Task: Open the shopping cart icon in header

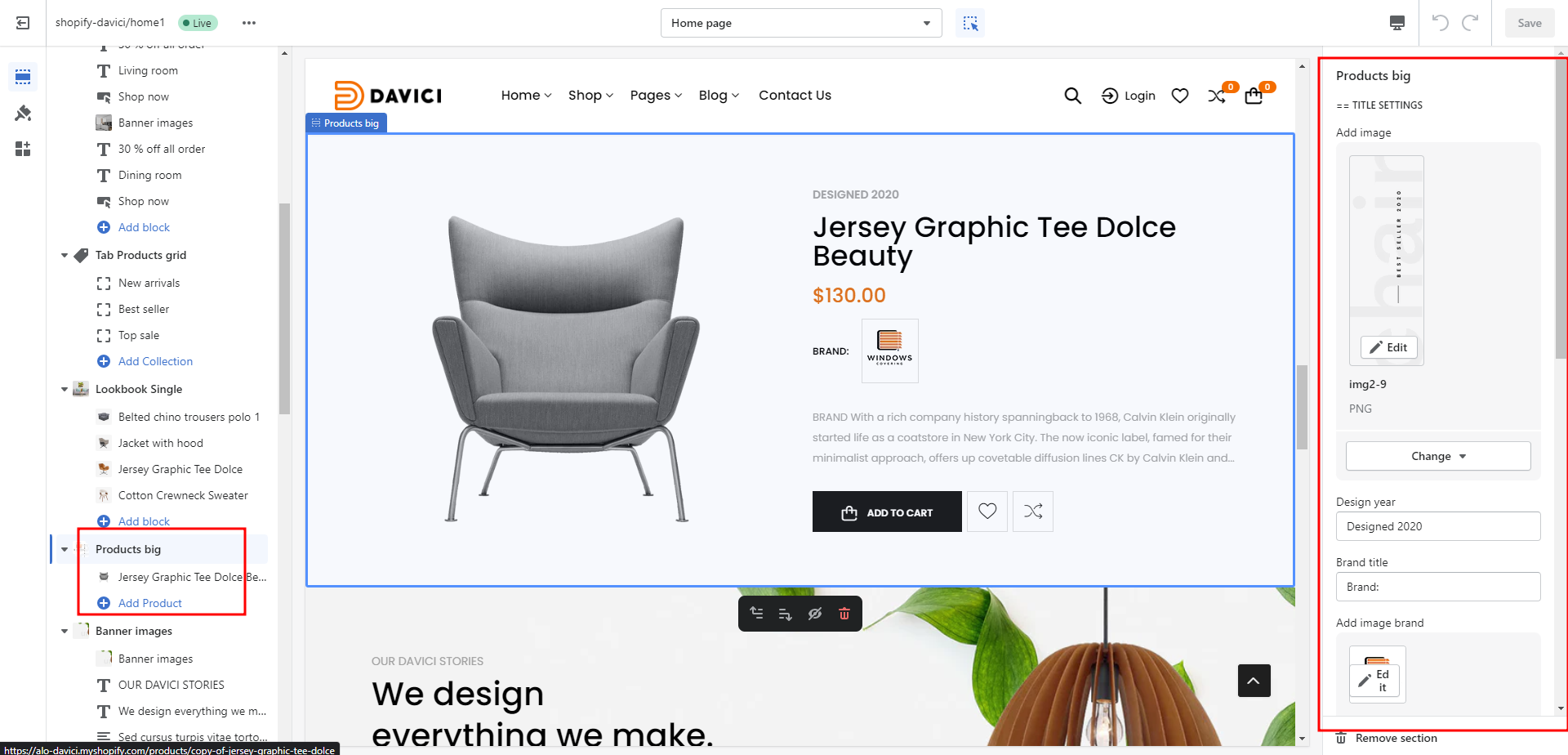Action: [1254, 96]
